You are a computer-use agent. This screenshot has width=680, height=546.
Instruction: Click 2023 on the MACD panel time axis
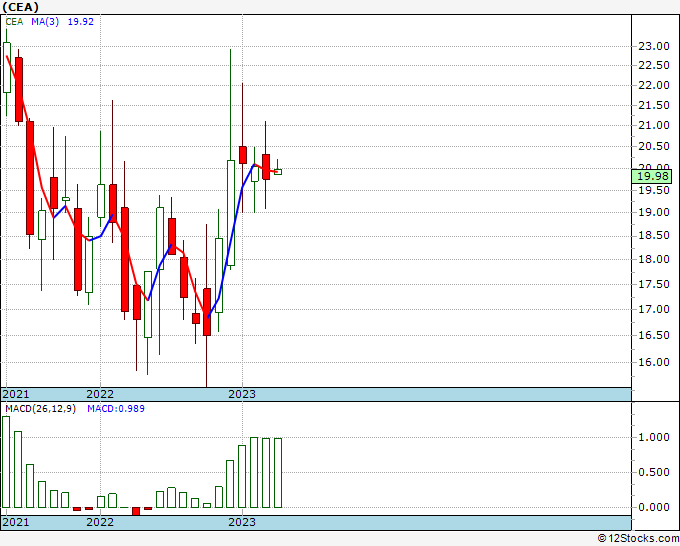pos(242,522)
